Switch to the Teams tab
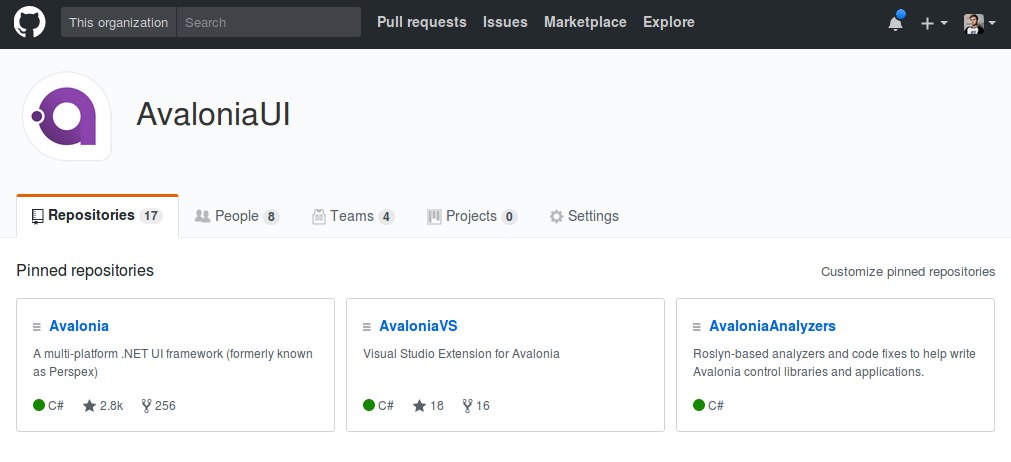Screen dimensions: 1011x462 click(353, 217)
